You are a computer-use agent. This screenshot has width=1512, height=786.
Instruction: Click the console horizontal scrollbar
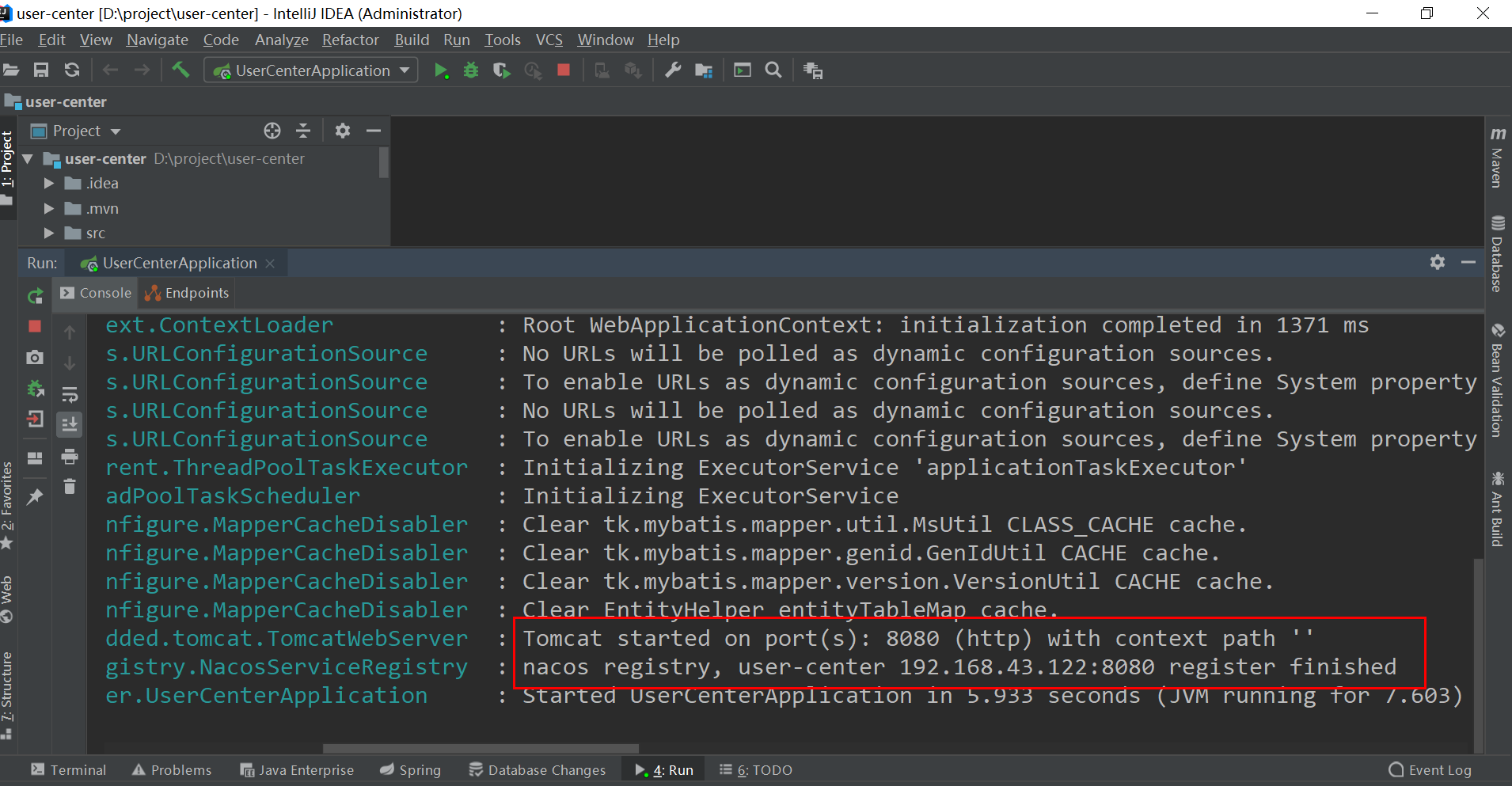point(481,748)
